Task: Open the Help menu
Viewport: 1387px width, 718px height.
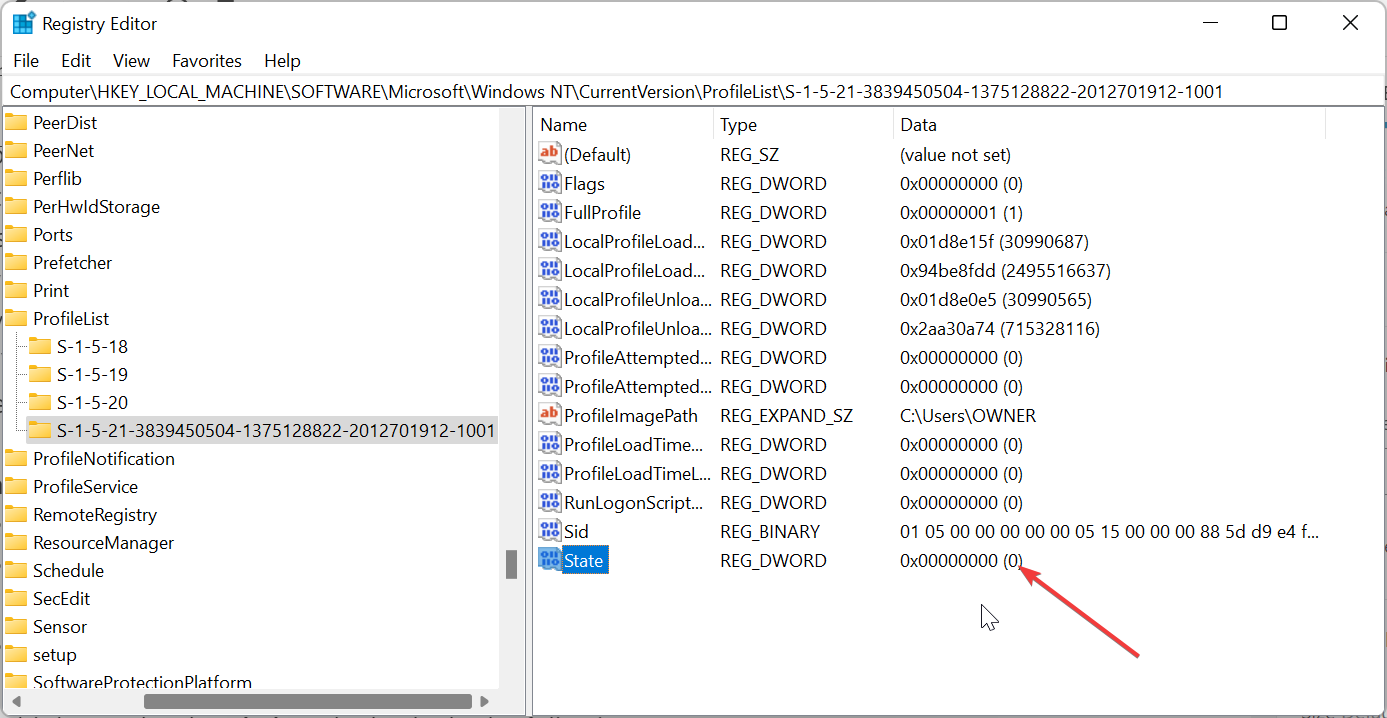Action: pyautogui.click(x=282, y=61)
